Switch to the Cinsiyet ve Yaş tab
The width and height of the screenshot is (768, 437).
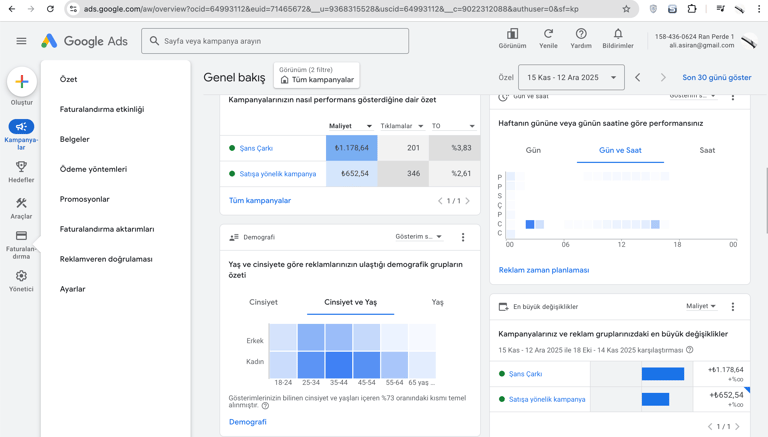pyautogui.click(x=350, y=302)
